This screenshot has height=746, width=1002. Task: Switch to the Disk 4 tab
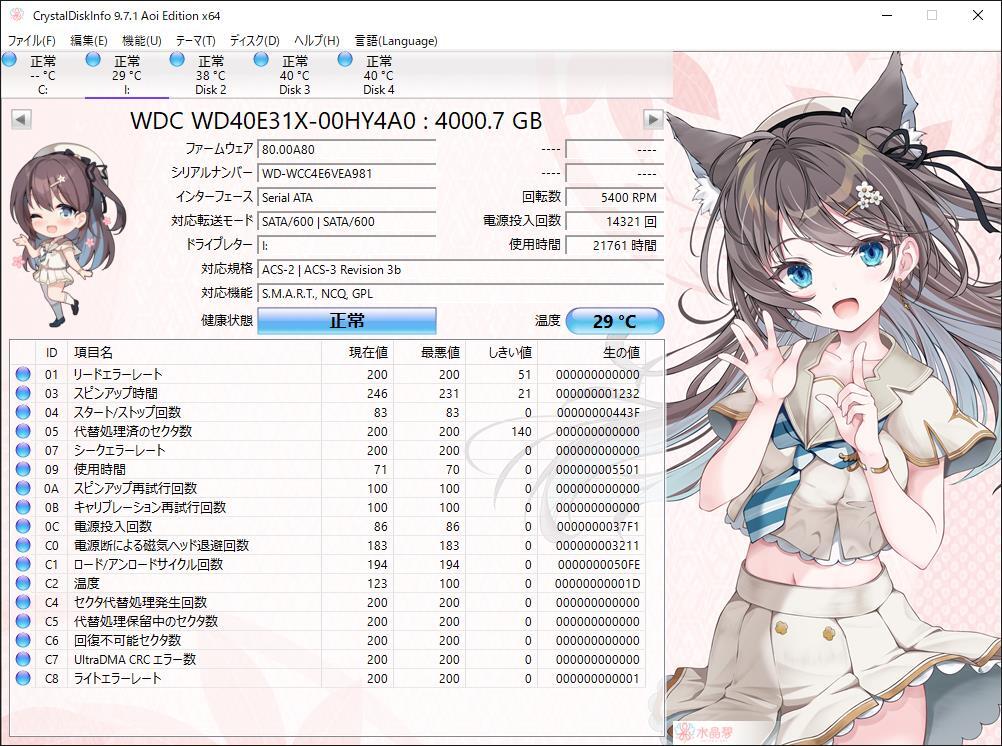[378, 75]
